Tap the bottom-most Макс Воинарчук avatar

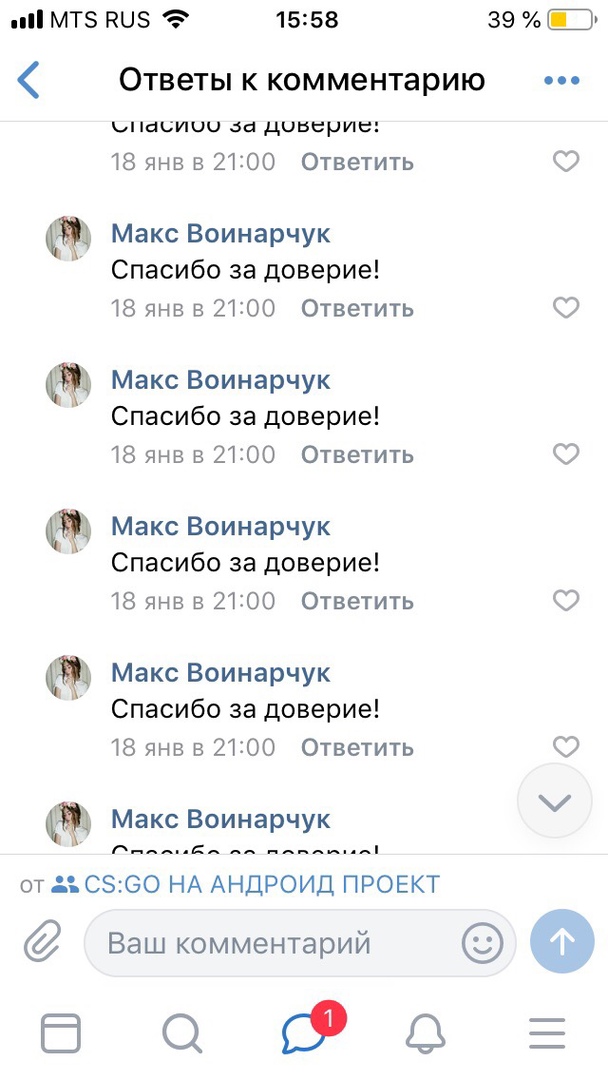[69, 824]
